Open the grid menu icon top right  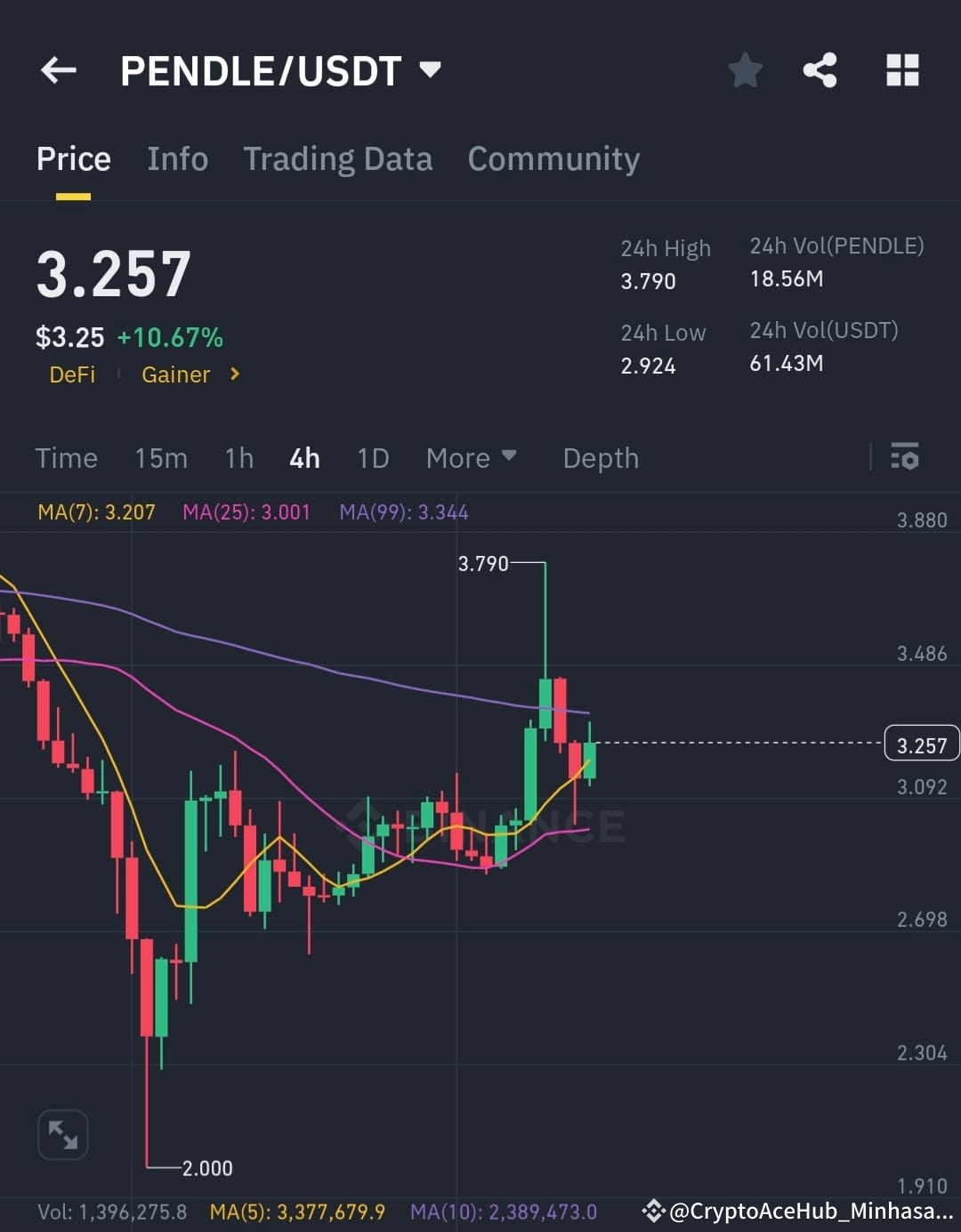tap(901, 71)
